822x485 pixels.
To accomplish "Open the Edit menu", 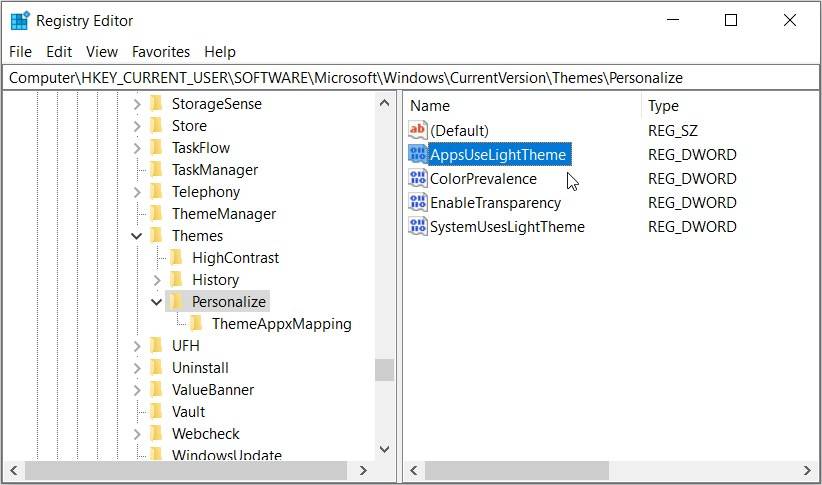I will coord(59,51).
